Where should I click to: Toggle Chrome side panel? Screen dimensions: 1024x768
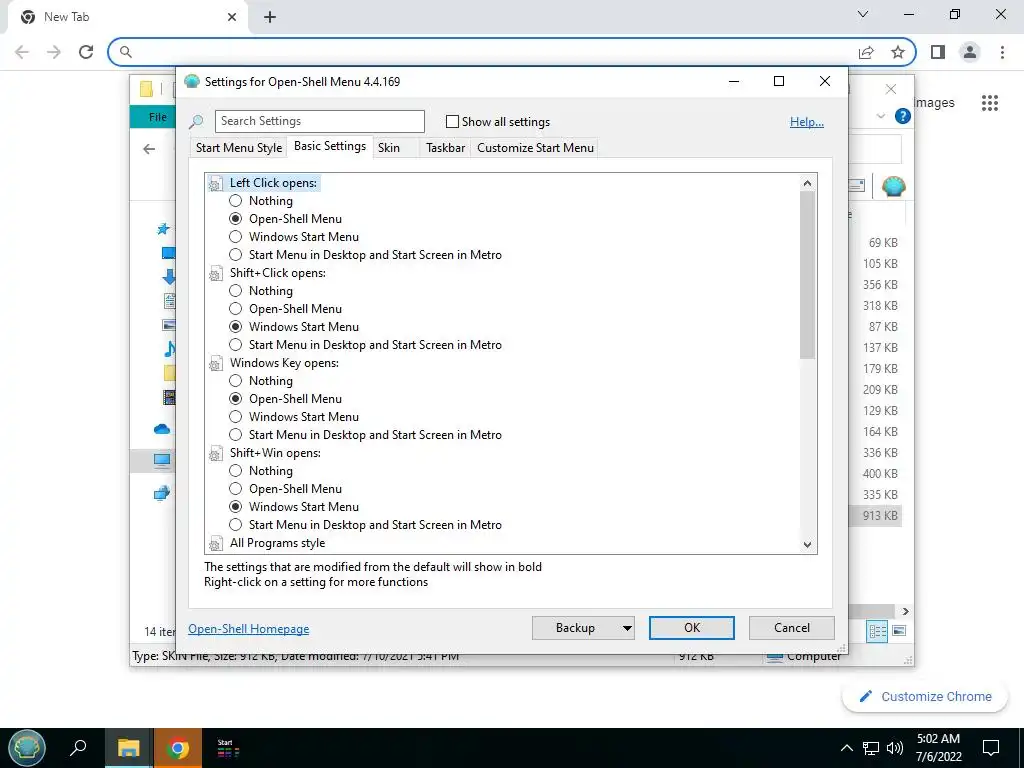pos(938,52)
